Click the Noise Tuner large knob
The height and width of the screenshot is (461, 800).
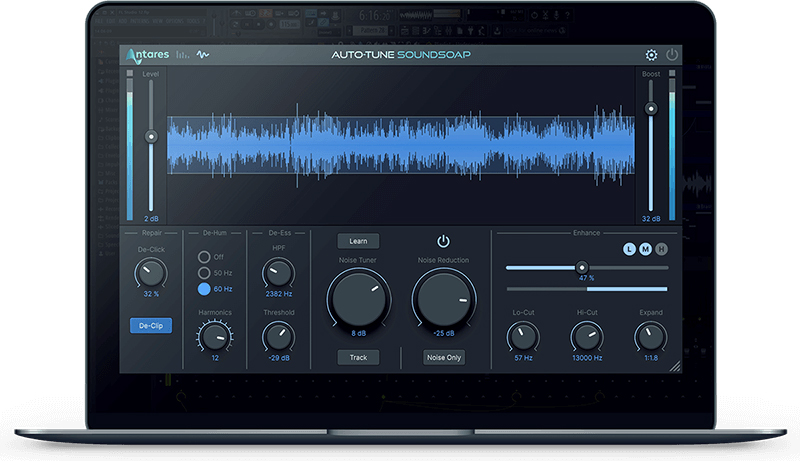[359, 299]
